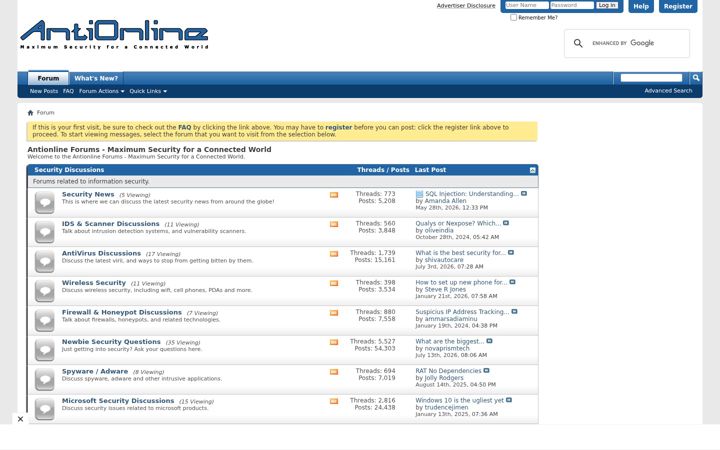The width and height of the screenshot is (720, 450).
Task: Open Firewall & Honeypot Discussions forum
Action: tap(122, 312)
